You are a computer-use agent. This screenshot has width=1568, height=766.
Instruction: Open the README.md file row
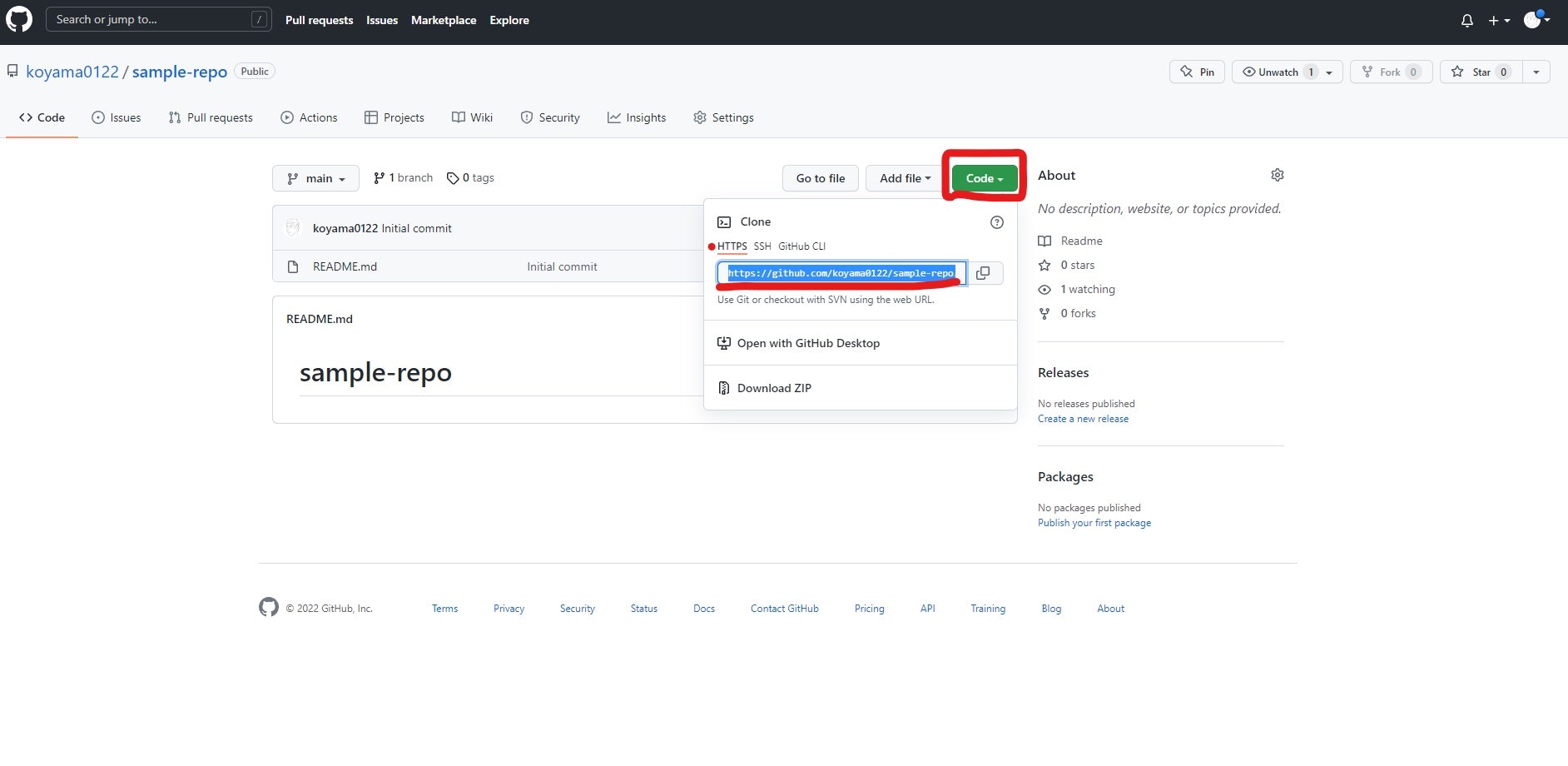pos(345,266)
